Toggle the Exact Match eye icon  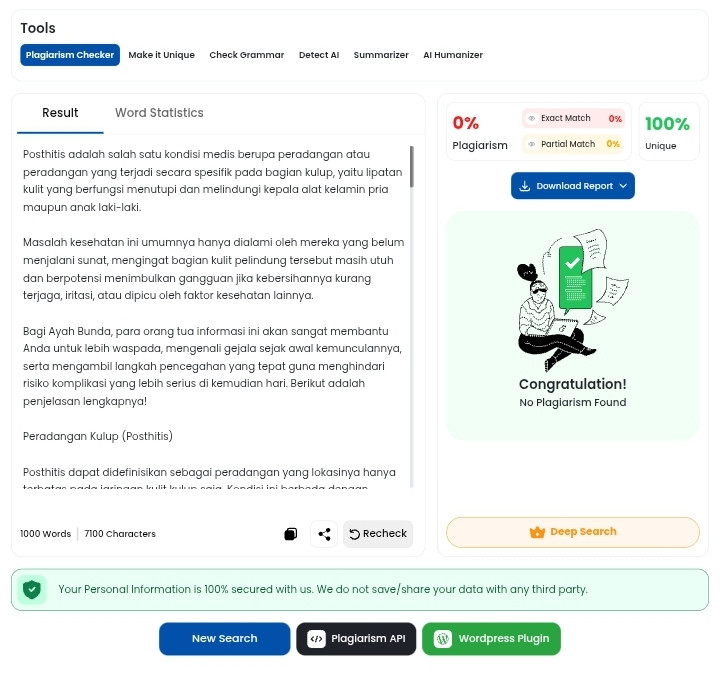pyautogui.click(x=531, y=118)
